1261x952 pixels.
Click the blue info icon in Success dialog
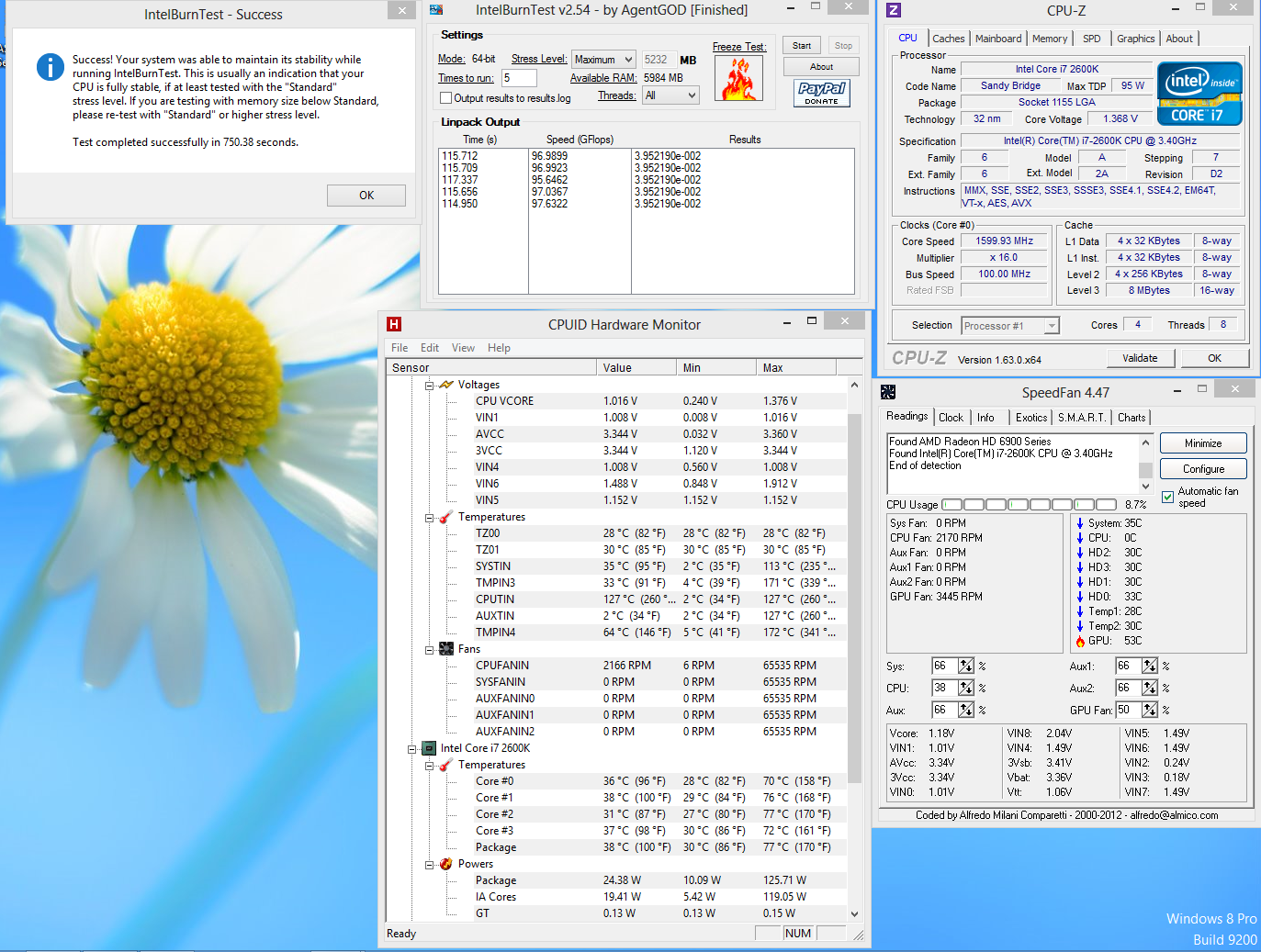50,67
